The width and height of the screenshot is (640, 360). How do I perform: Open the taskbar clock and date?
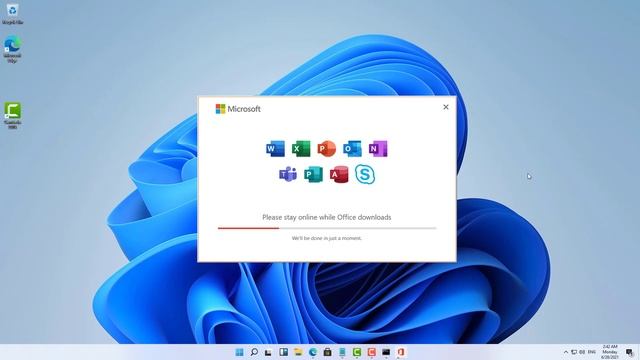[610, 351]
